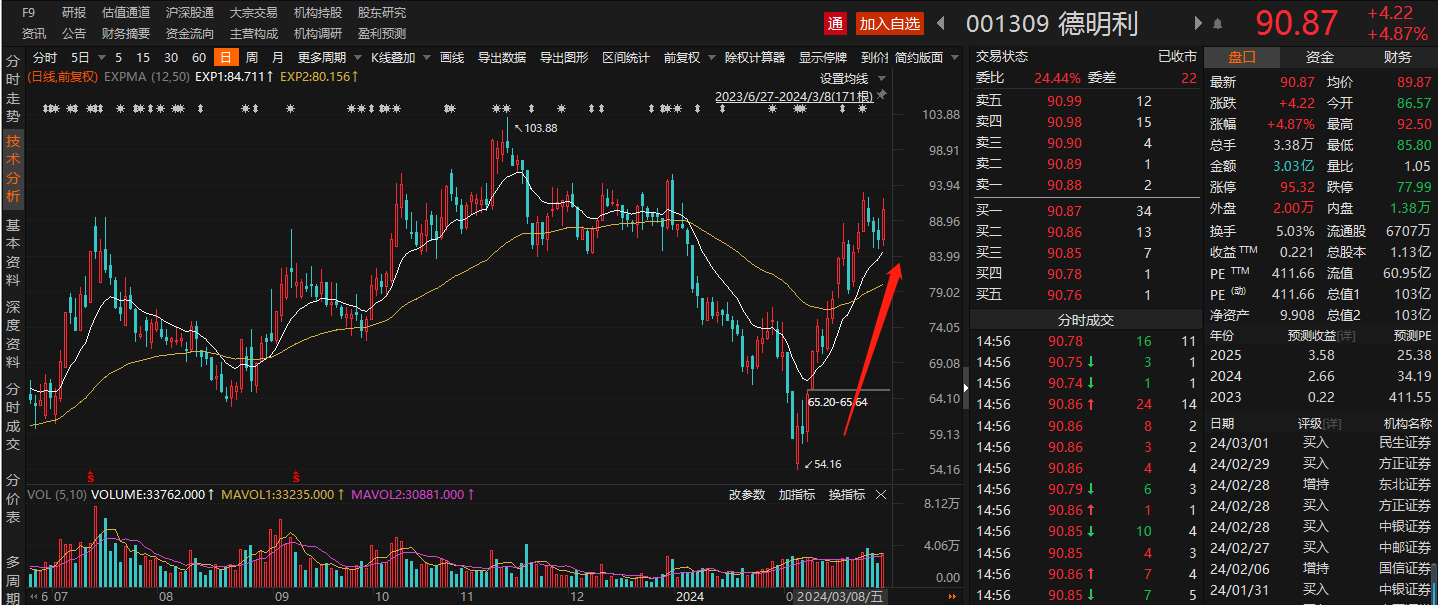The image size is (1438, 605).
Task: Click 导出图形 in chart toolbar
Action: click(564, 57)
